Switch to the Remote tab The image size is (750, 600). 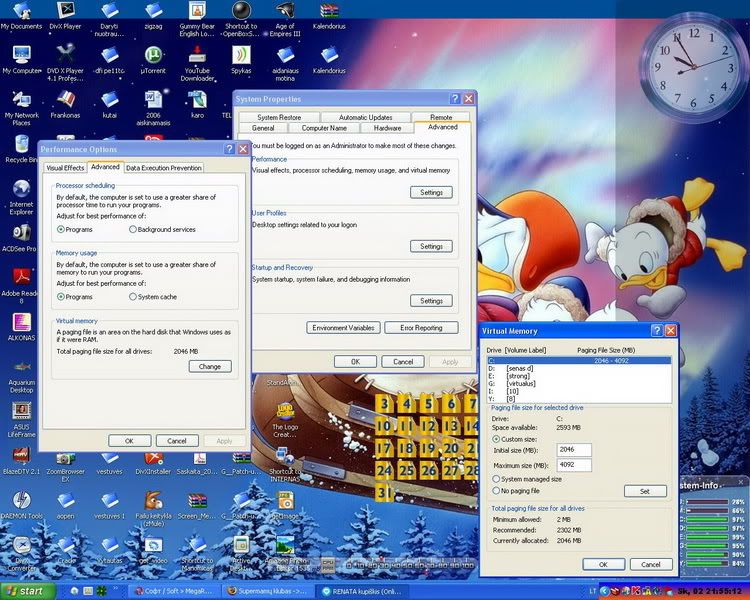click(x=441, y=117)
